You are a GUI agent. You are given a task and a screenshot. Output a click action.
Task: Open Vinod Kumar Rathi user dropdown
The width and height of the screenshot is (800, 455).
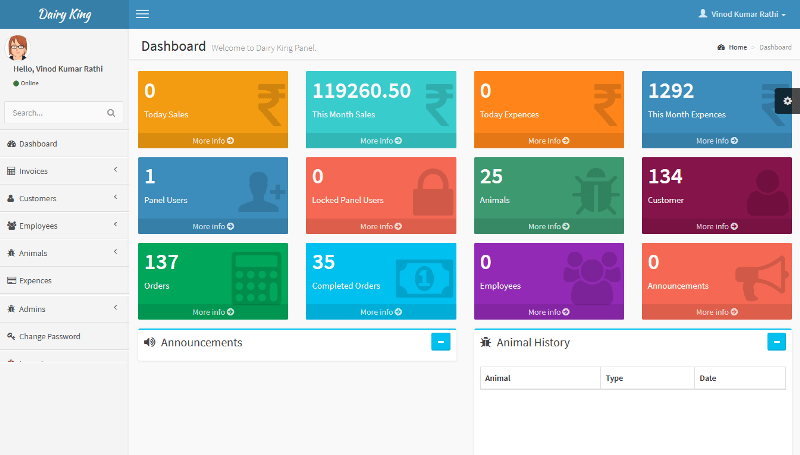coord(741,14)
